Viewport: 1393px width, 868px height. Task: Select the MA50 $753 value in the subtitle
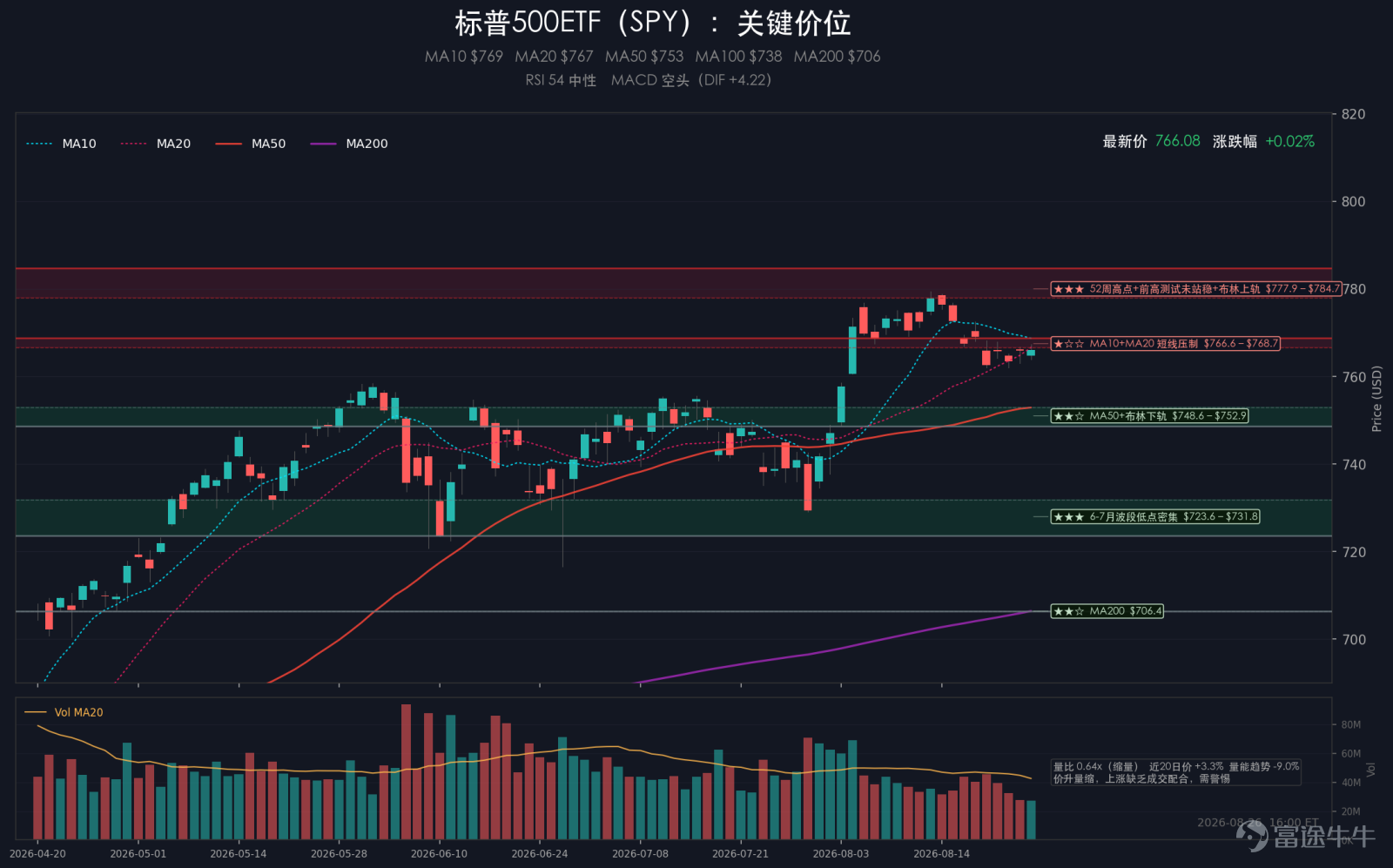(644, 57)
